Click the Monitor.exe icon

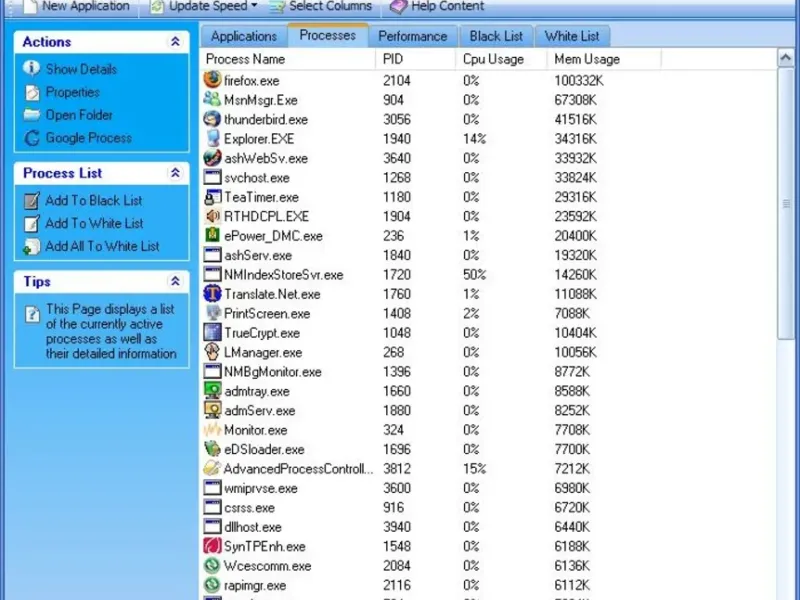click(x=212, y=429)
